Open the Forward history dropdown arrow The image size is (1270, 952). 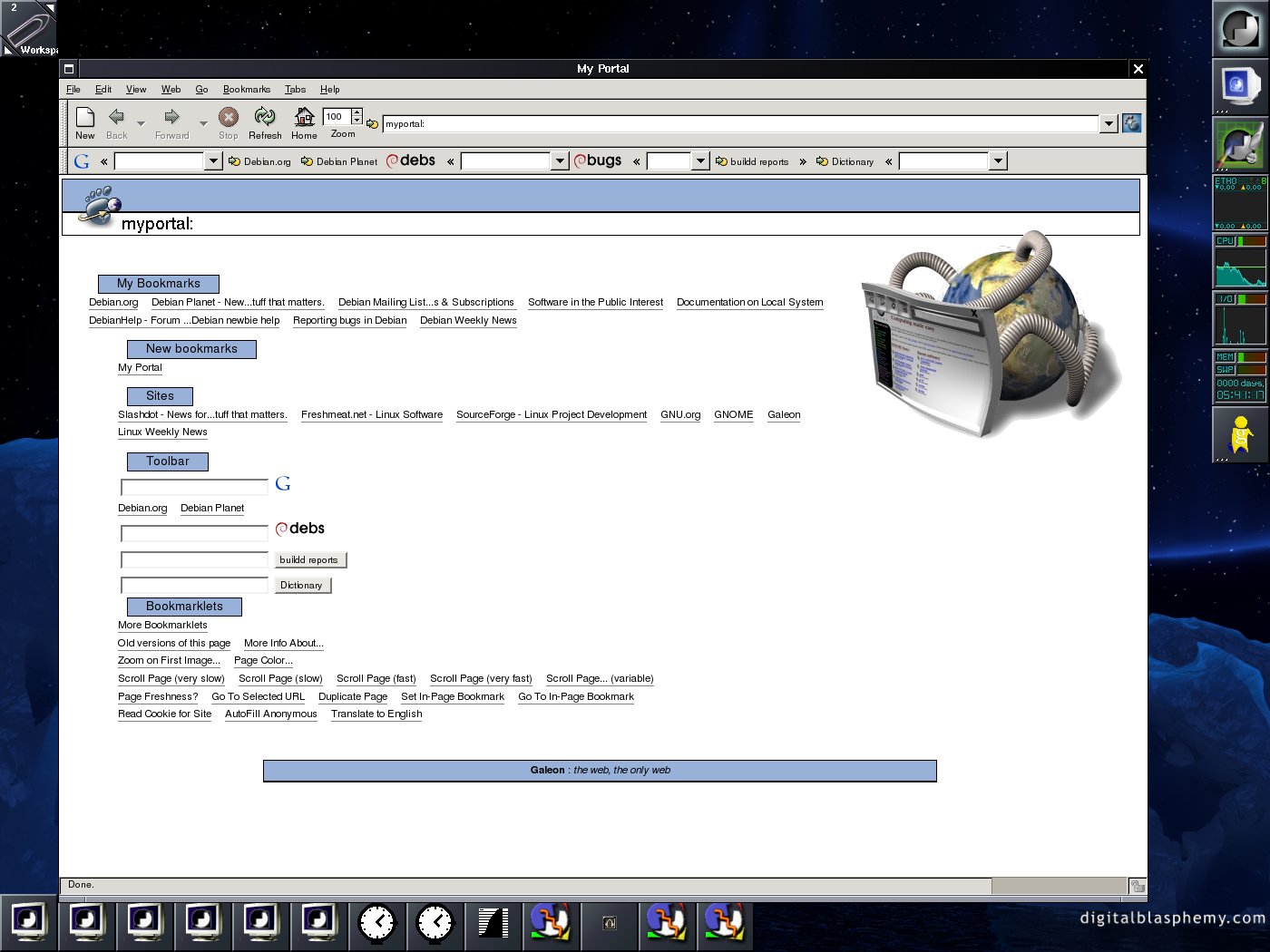(x=203, y=122)
